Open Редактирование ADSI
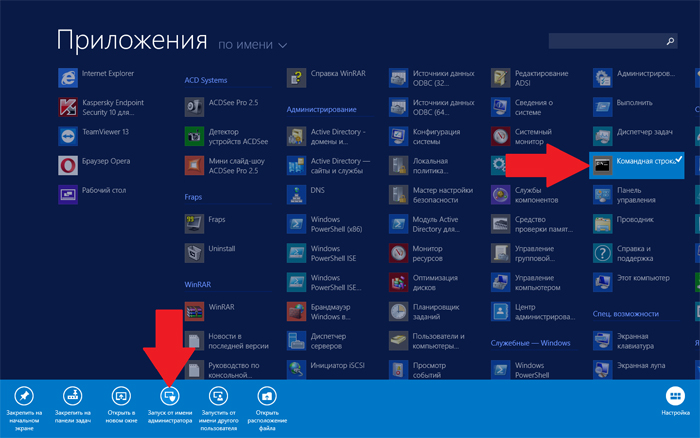700x438 pixels. click(x=500, y=78)
